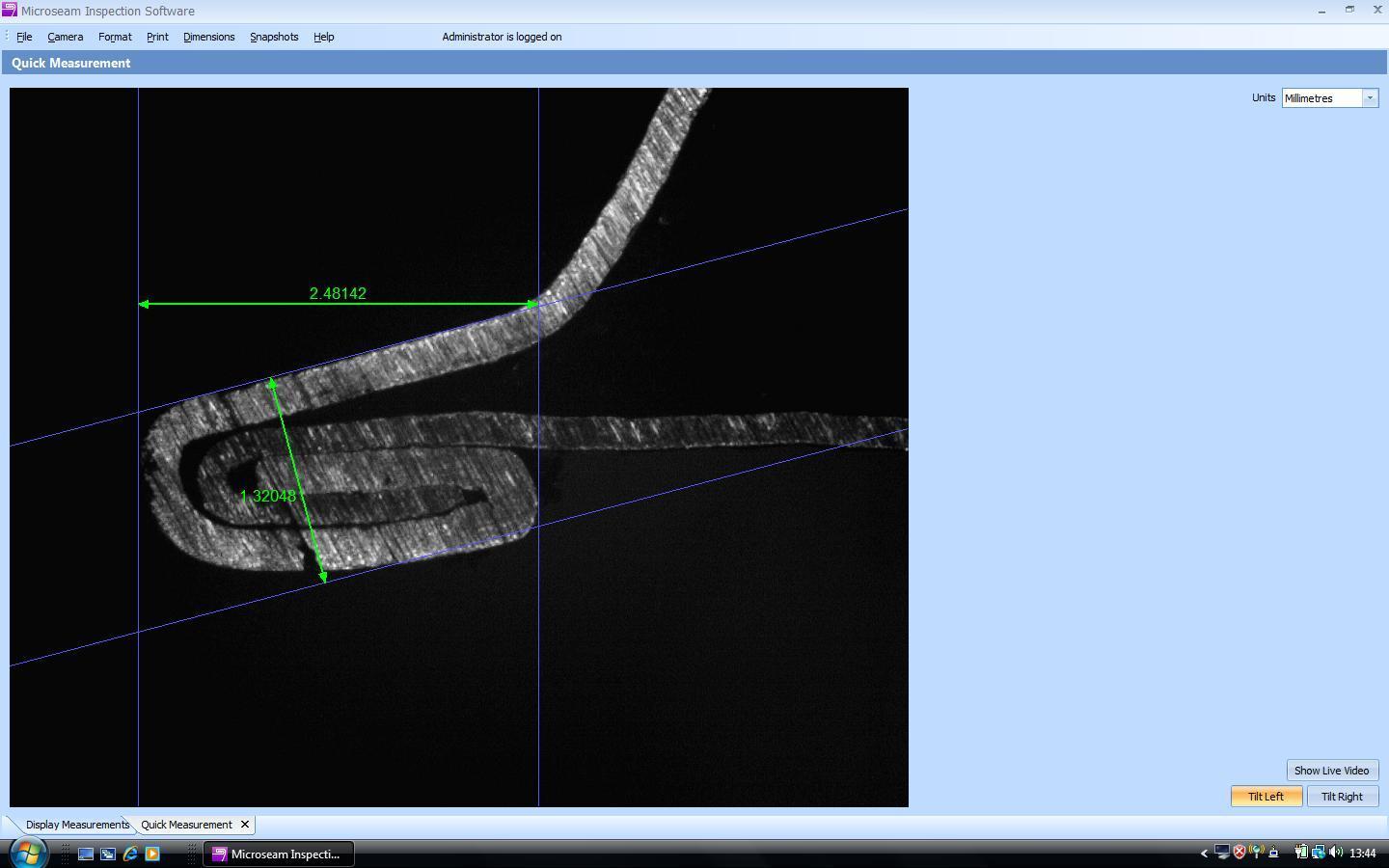Click the 2.48142 measurement label
The height and width of the screenshot is (868, 1389).
click(x=338, y=293)
